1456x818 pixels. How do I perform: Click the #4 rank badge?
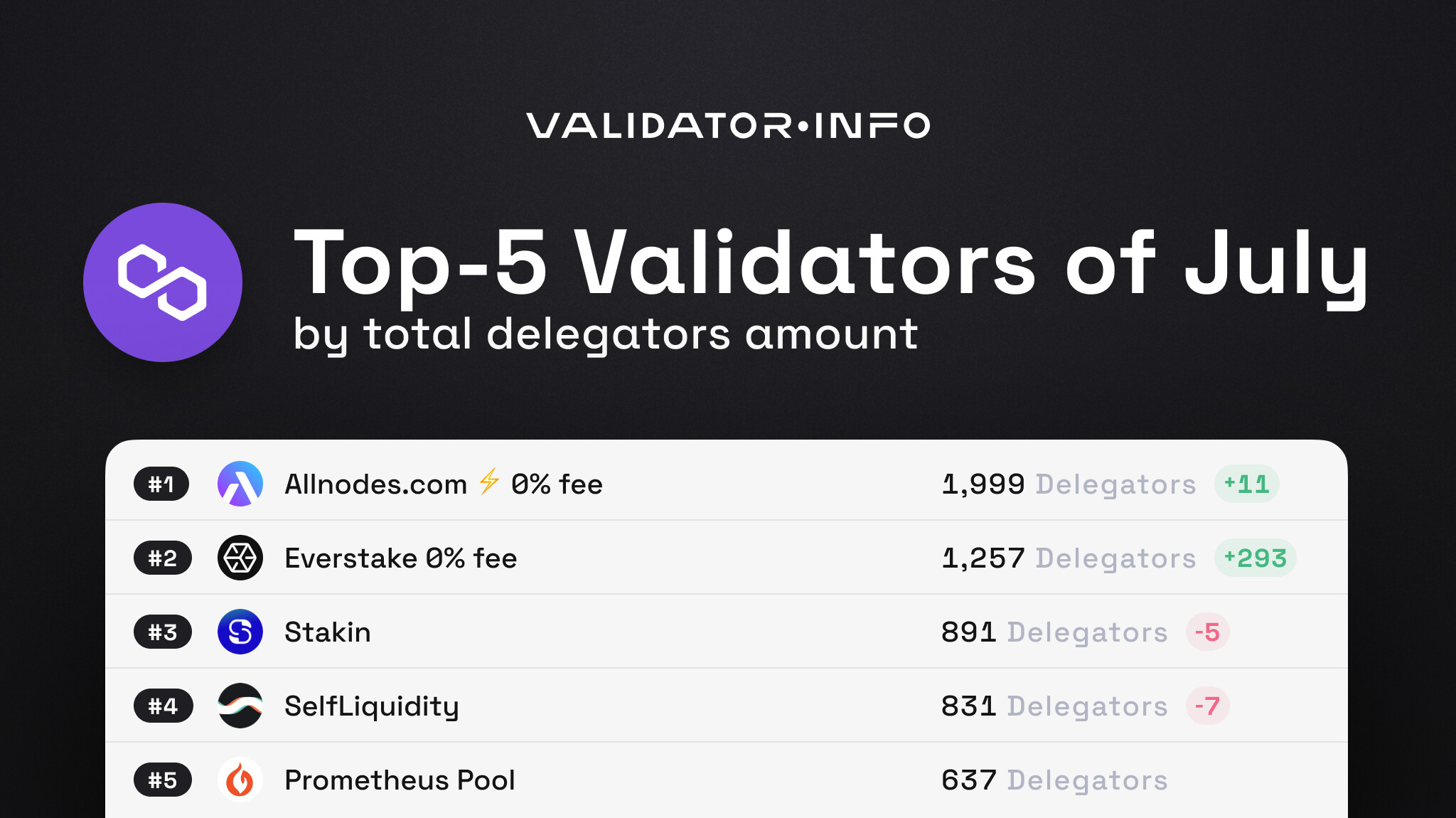(x=163, y=706)
